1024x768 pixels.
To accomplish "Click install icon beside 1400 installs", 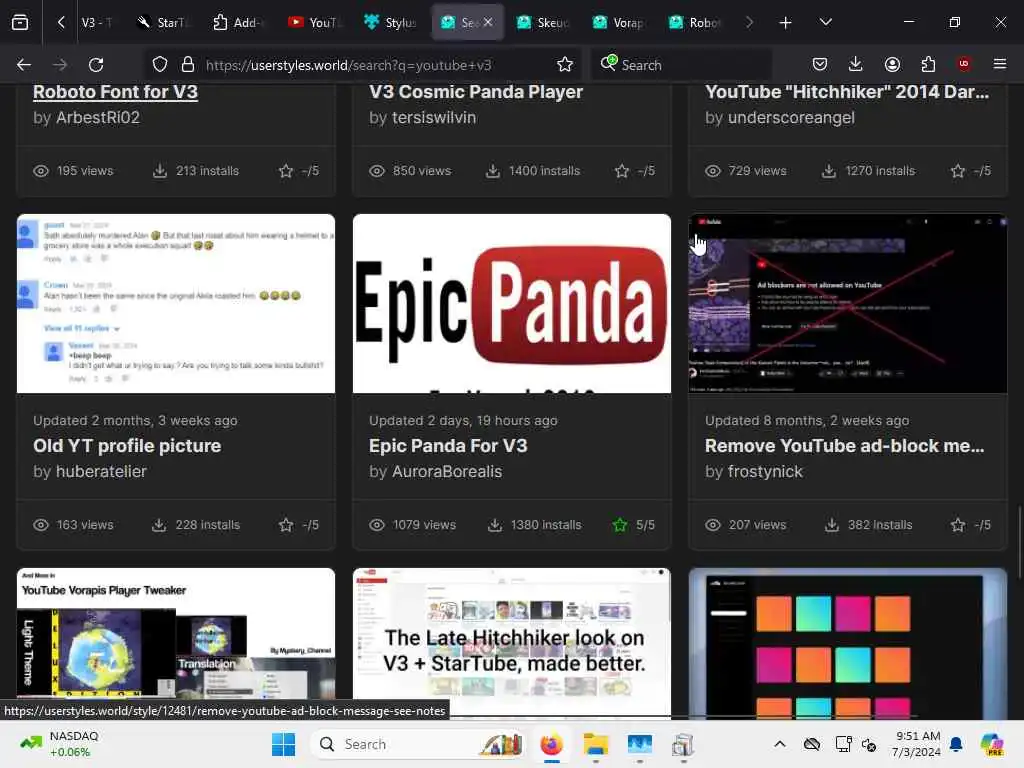I will [493, 171].
